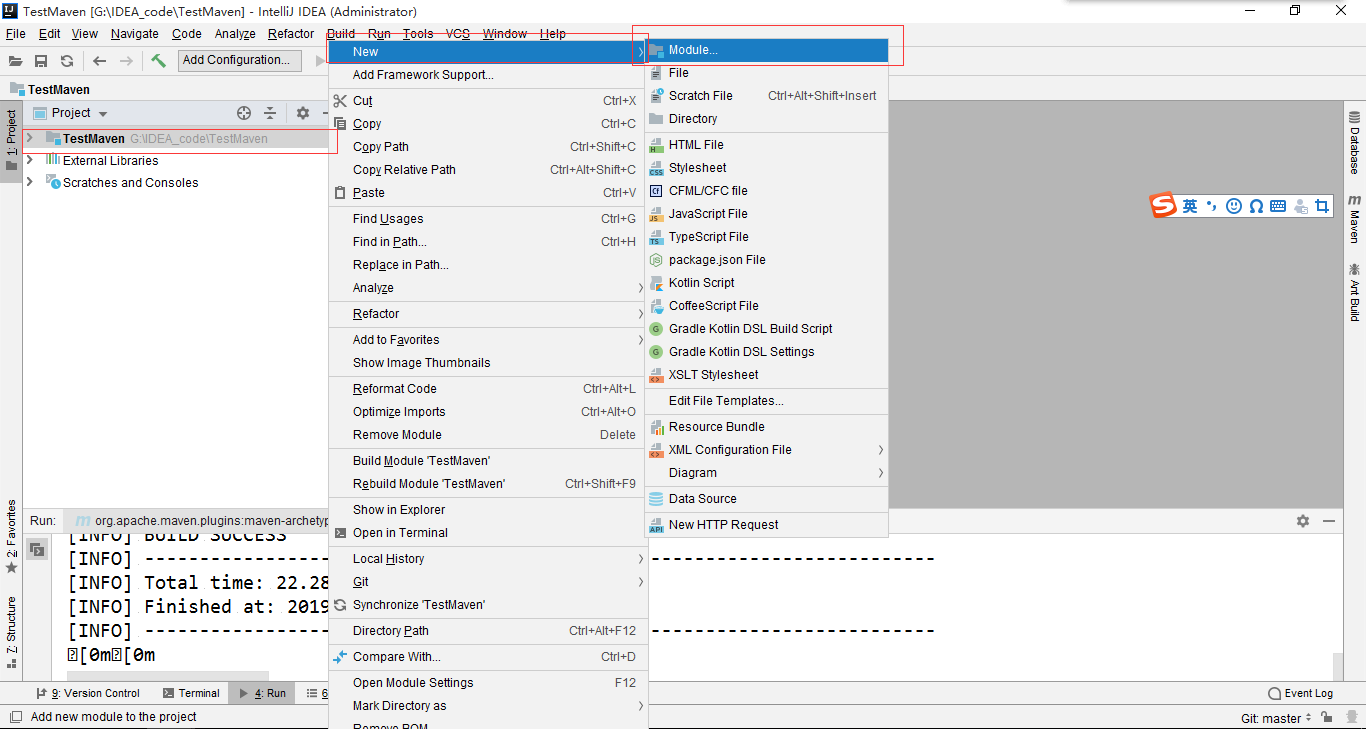Hide the Run panel with minus icon
The height and width of the screenshot is (729, 1366).
click(1329, 521)
